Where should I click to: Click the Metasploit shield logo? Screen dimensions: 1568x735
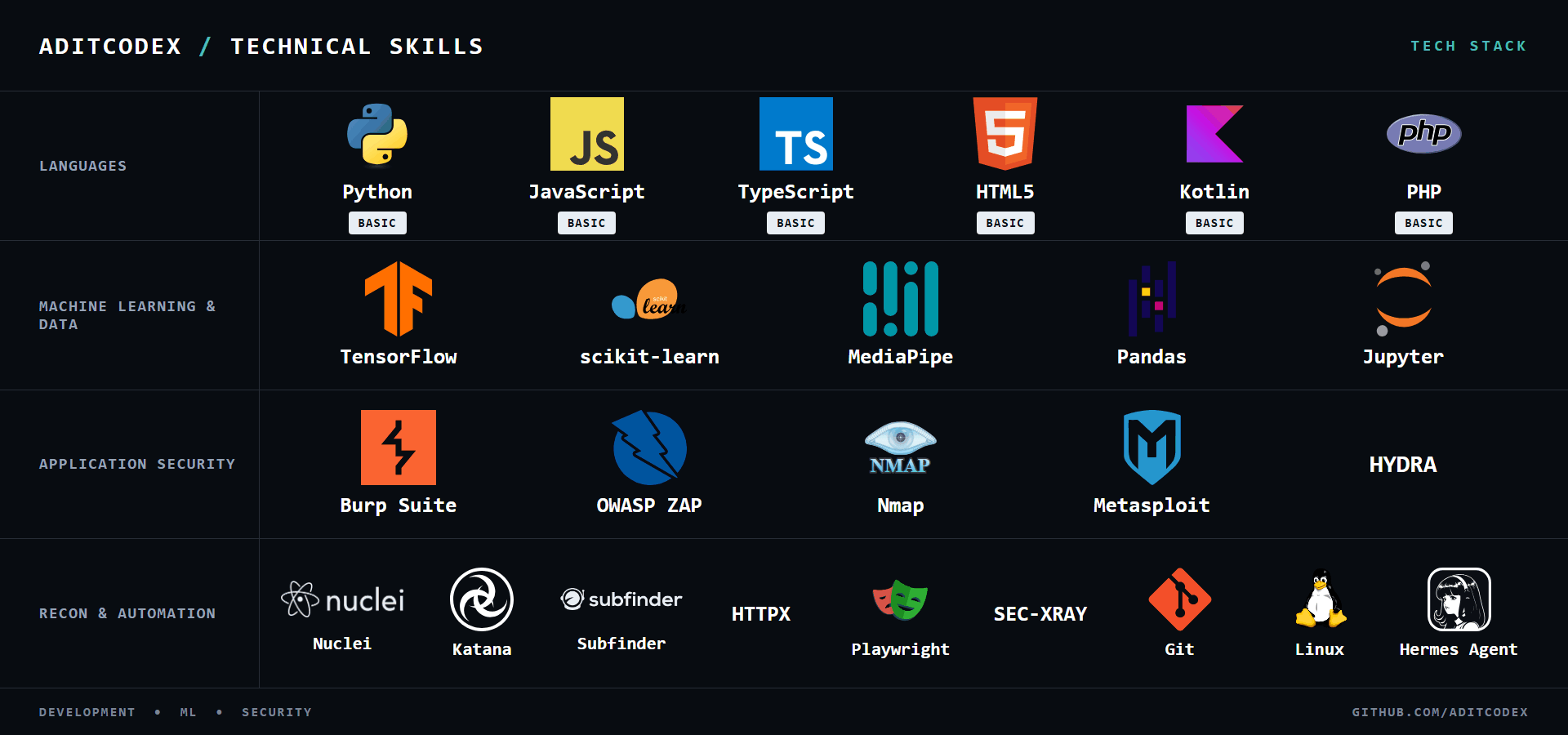click(1151, 448)
